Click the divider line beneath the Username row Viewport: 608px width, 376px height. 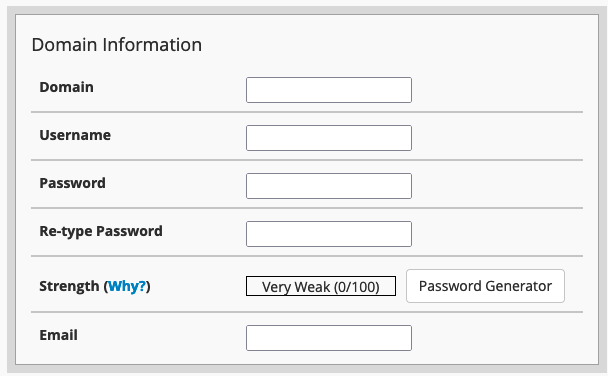pos(307,160)
